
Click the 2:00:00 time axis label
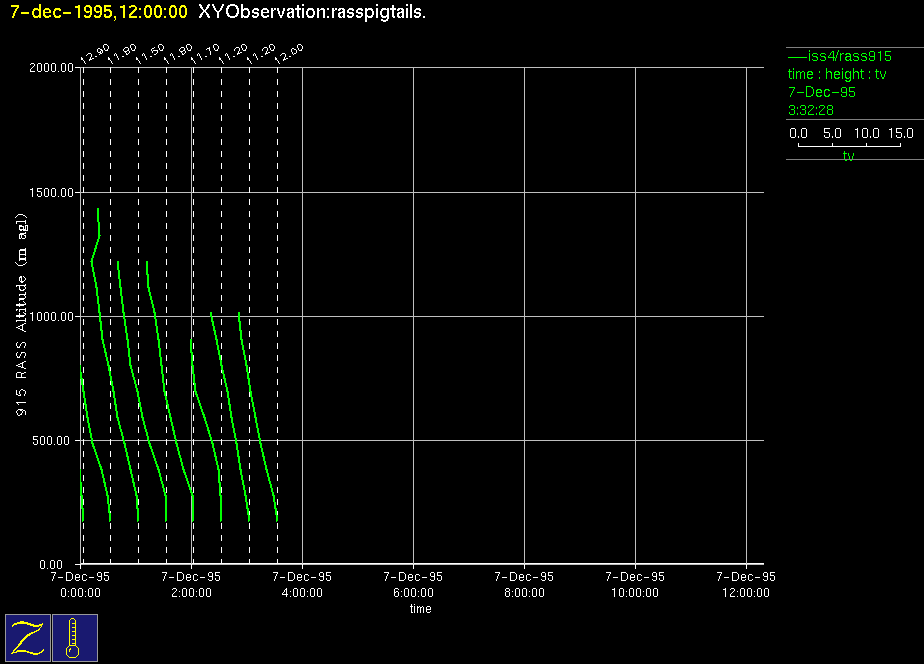click(x=191, y=592)
